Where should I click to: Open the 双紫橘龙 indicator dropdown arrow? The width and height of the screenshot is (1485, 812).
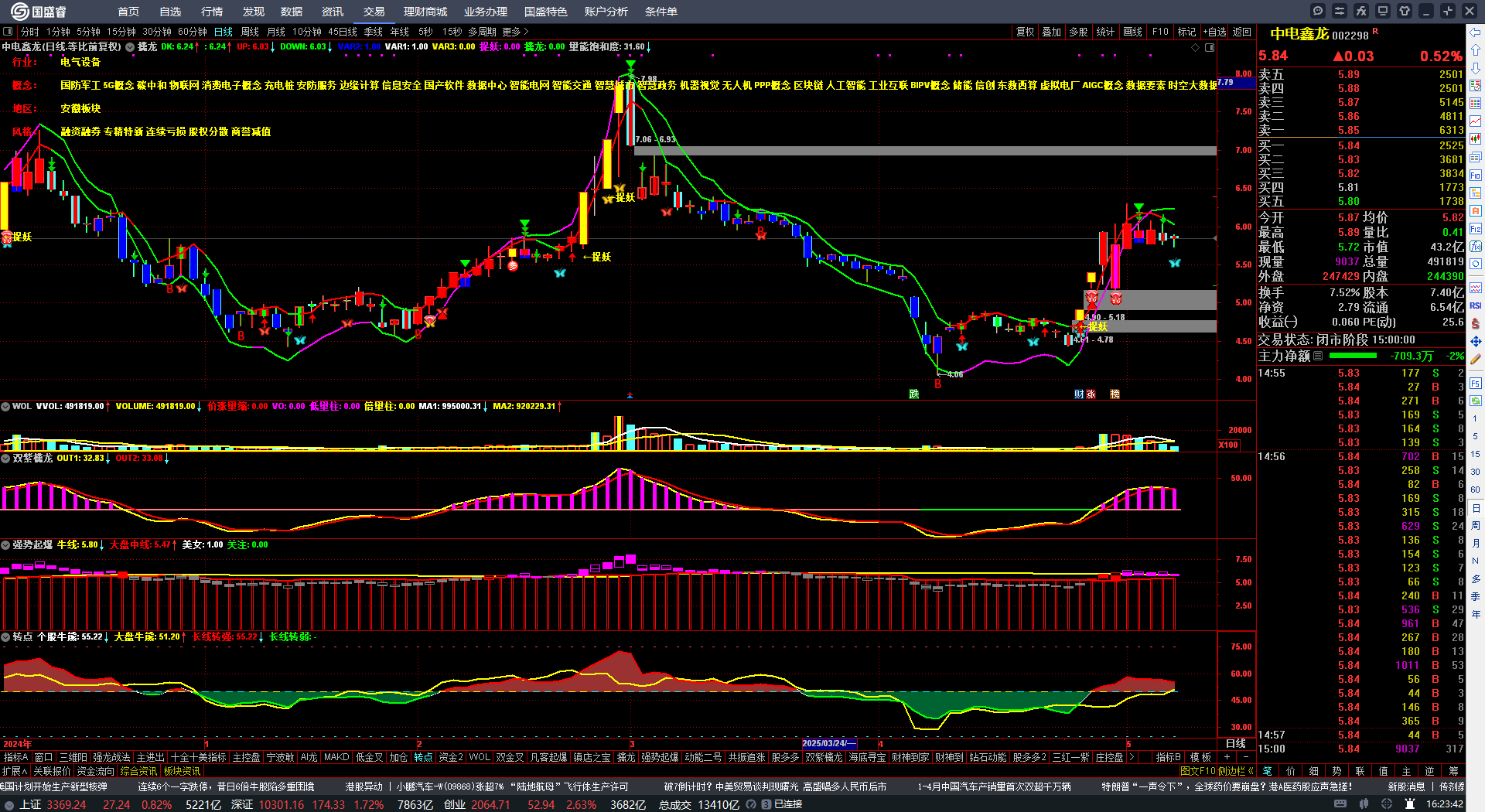(x=5, y=459)
